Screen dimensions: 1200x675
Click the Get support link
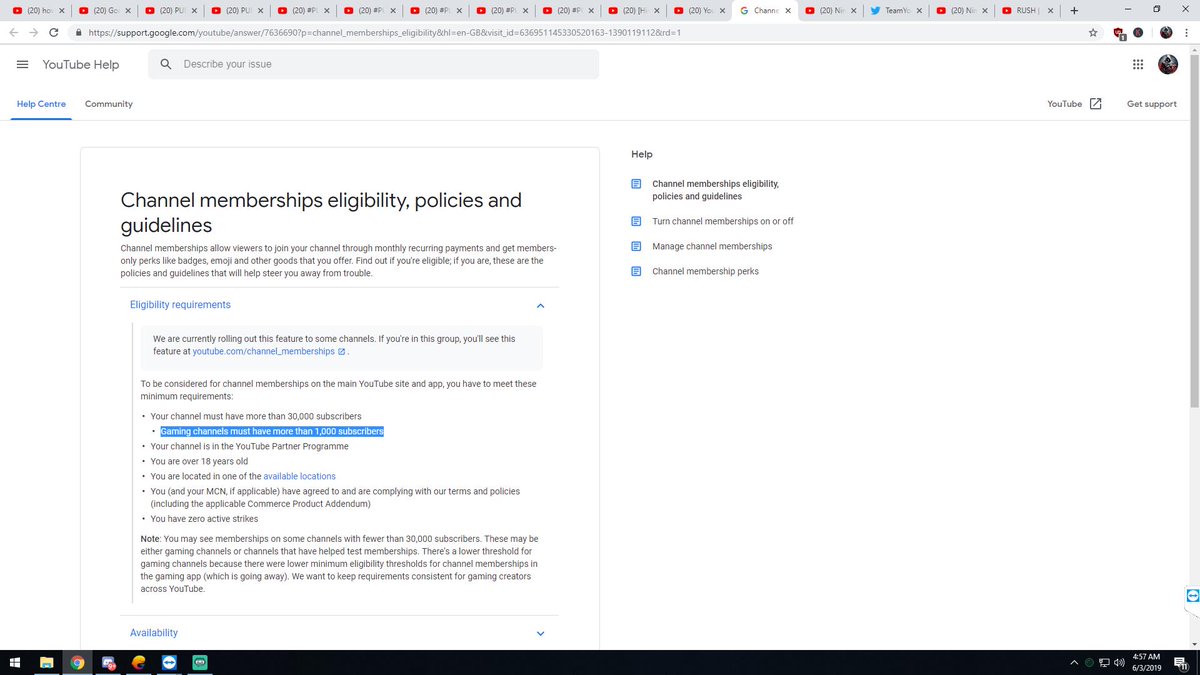1152,104
